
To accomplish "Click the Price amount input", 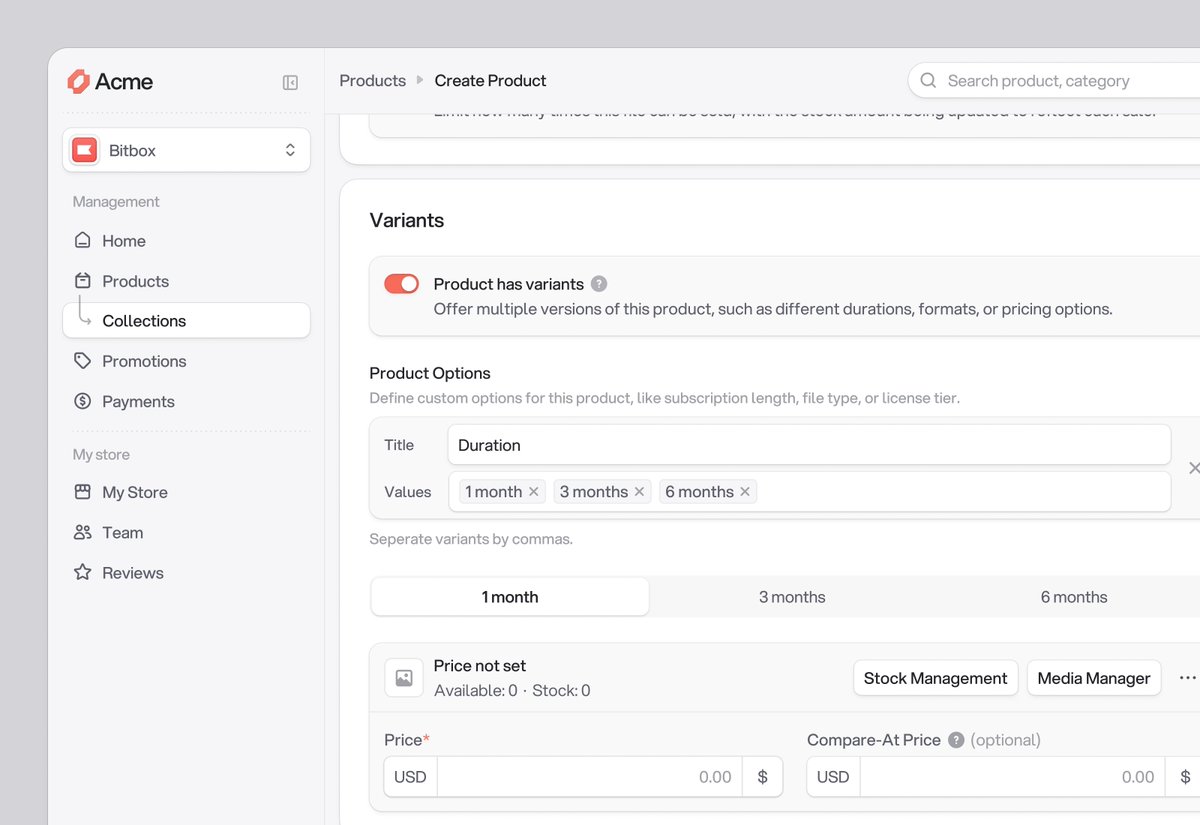I will [590, 777].
